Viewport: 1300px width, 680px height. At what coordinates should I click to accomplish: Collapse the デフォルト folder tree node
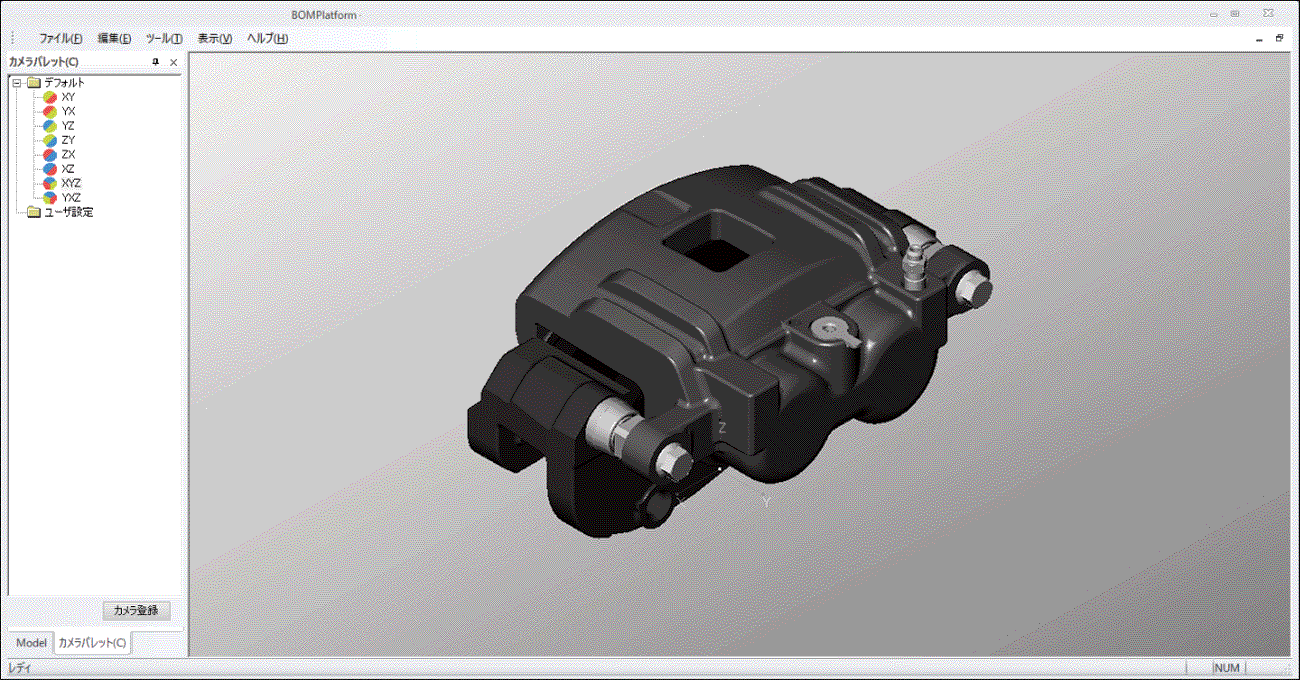click(17, 83)
